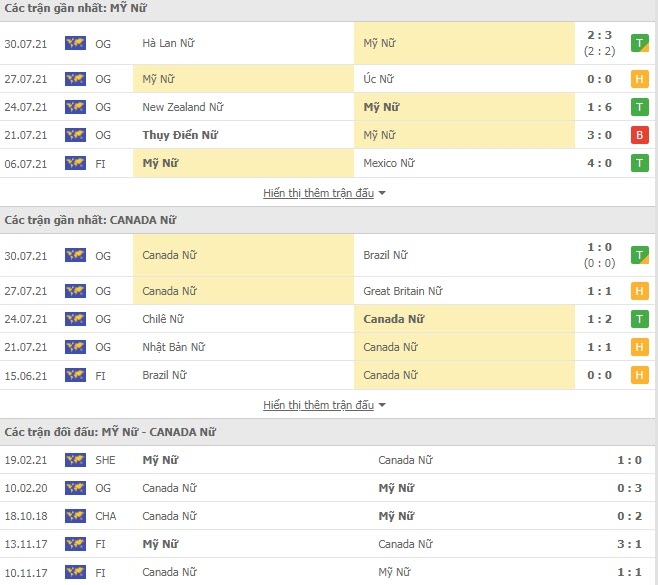The width and height of the screenshot is (658, 585).
Task: Expand more matches under the CANADA Nữ section
Action: pyautogui.click(x=319, y=405)
